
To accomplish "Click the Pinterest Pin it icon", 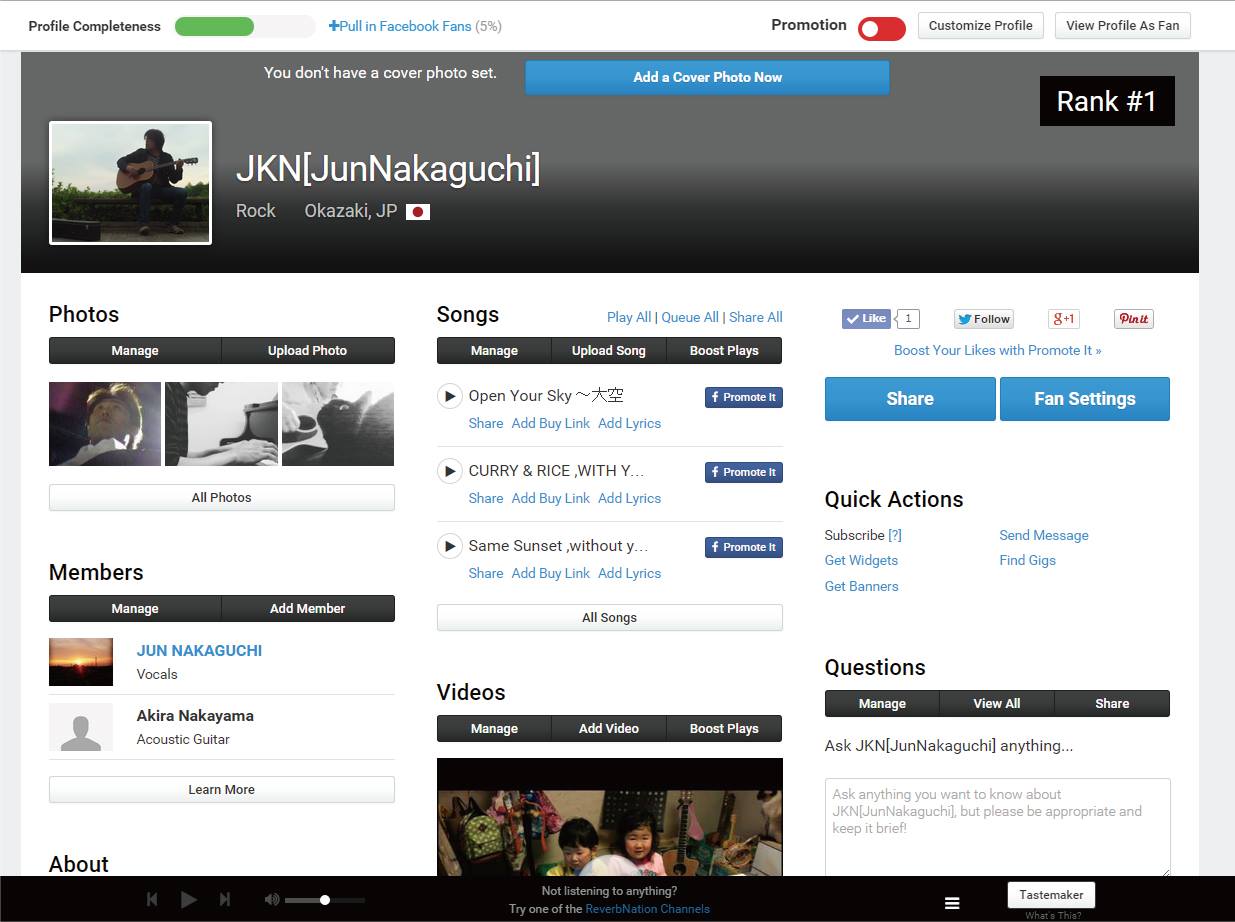I will (1133, 319).
